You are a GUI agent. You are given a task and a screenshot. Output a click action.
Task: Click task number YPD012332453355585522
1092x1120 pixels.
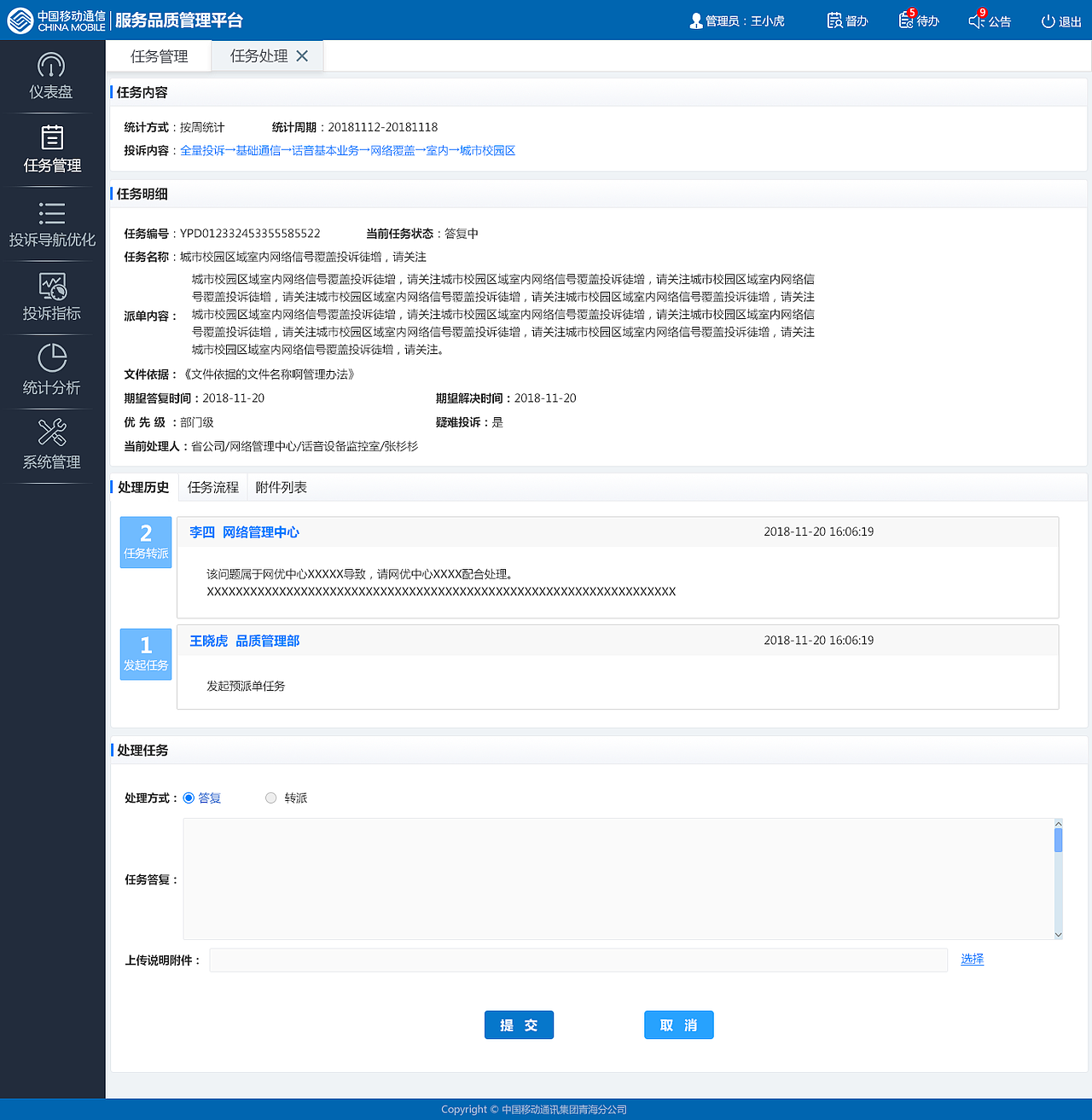coord(250,233)
